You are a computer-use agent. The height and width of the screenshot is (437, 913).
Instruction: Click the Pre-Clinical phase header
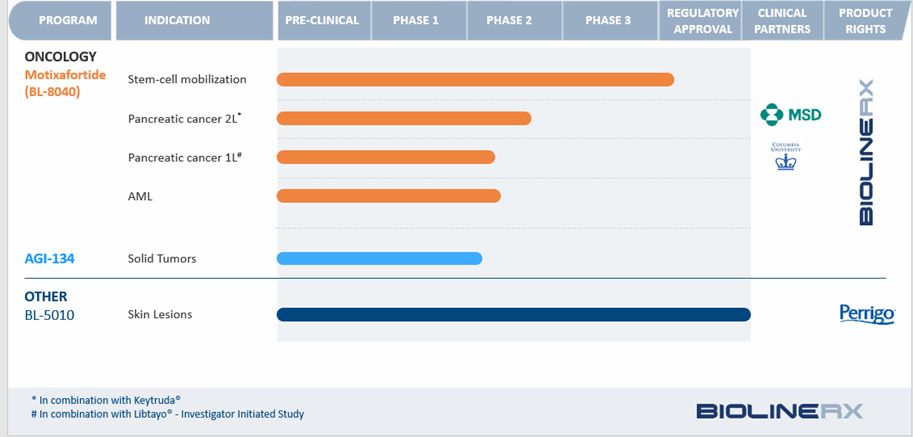(322, 20)
